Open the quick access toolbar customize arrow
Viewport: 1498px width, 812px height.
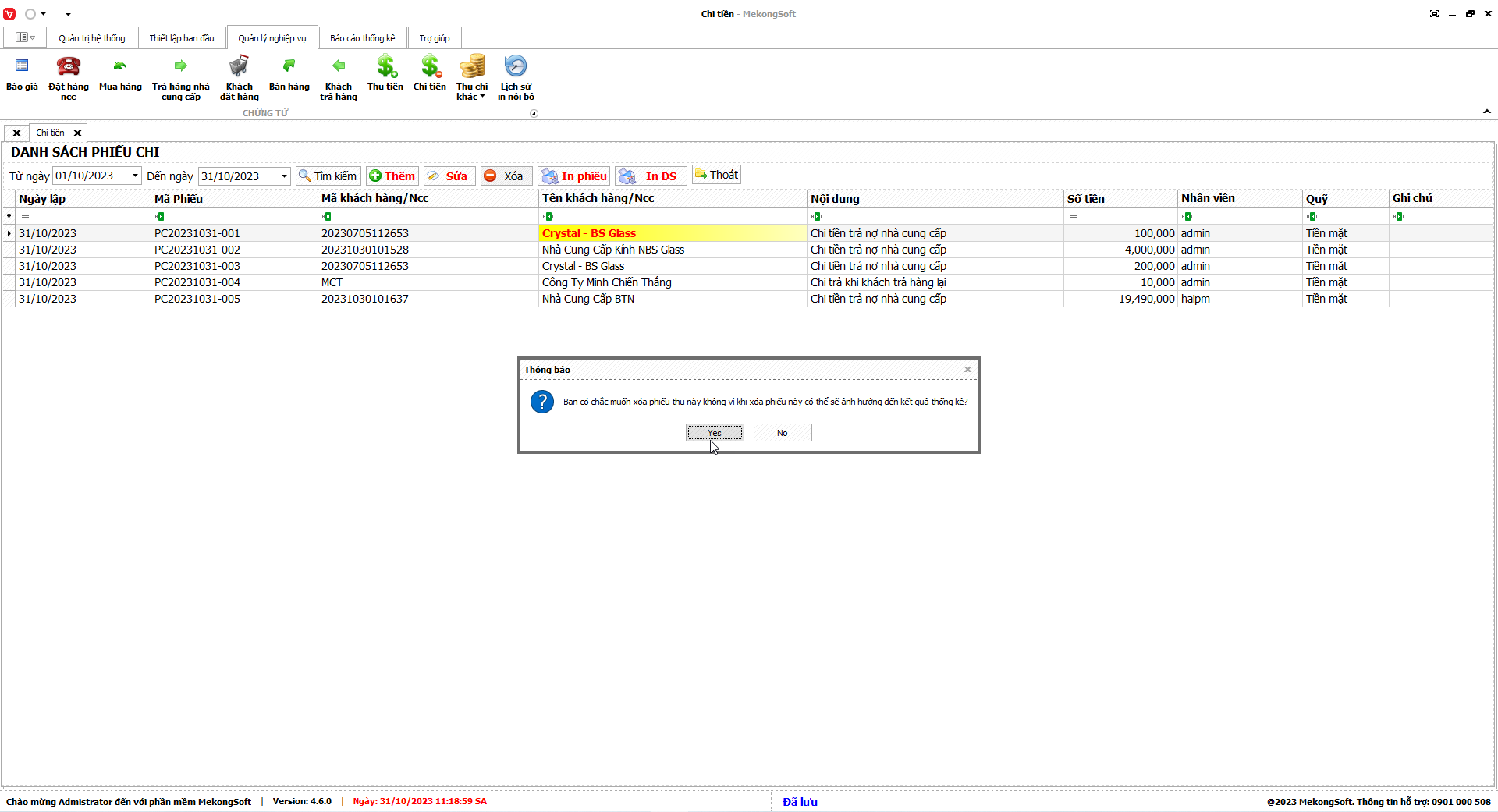pyautogui.click(x=68, y=14)
